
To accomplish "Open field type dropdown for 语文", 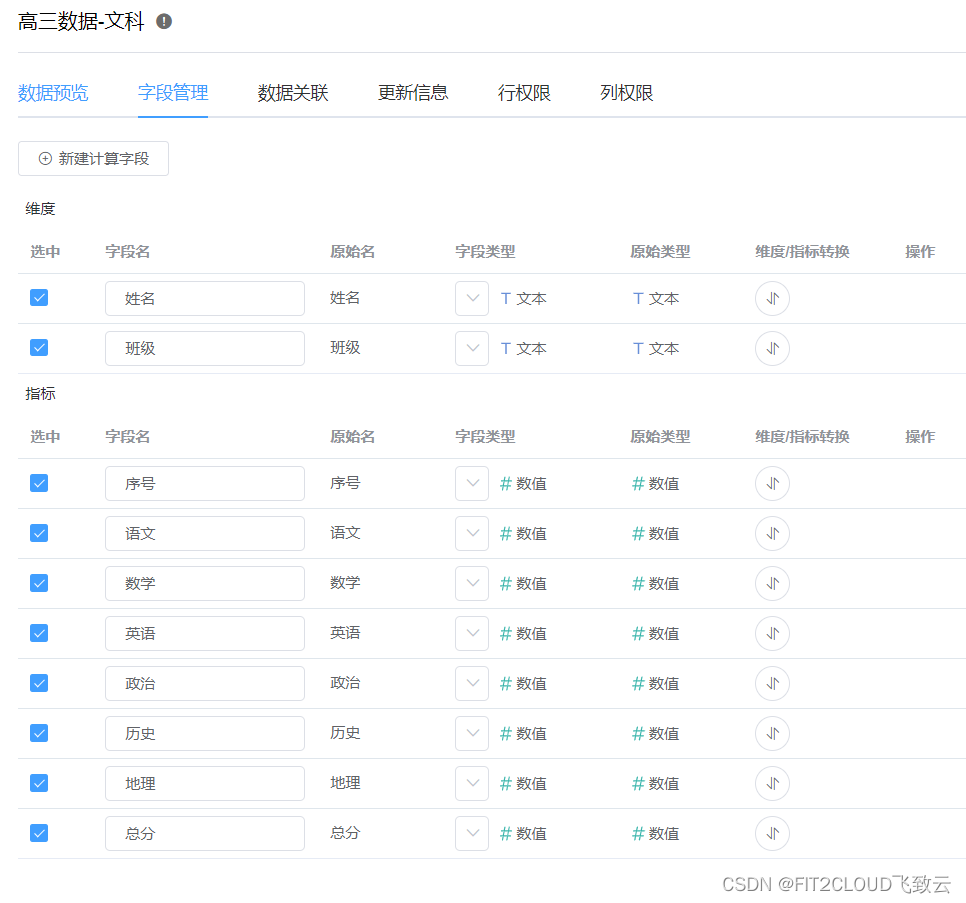I will tap(472, 533).
